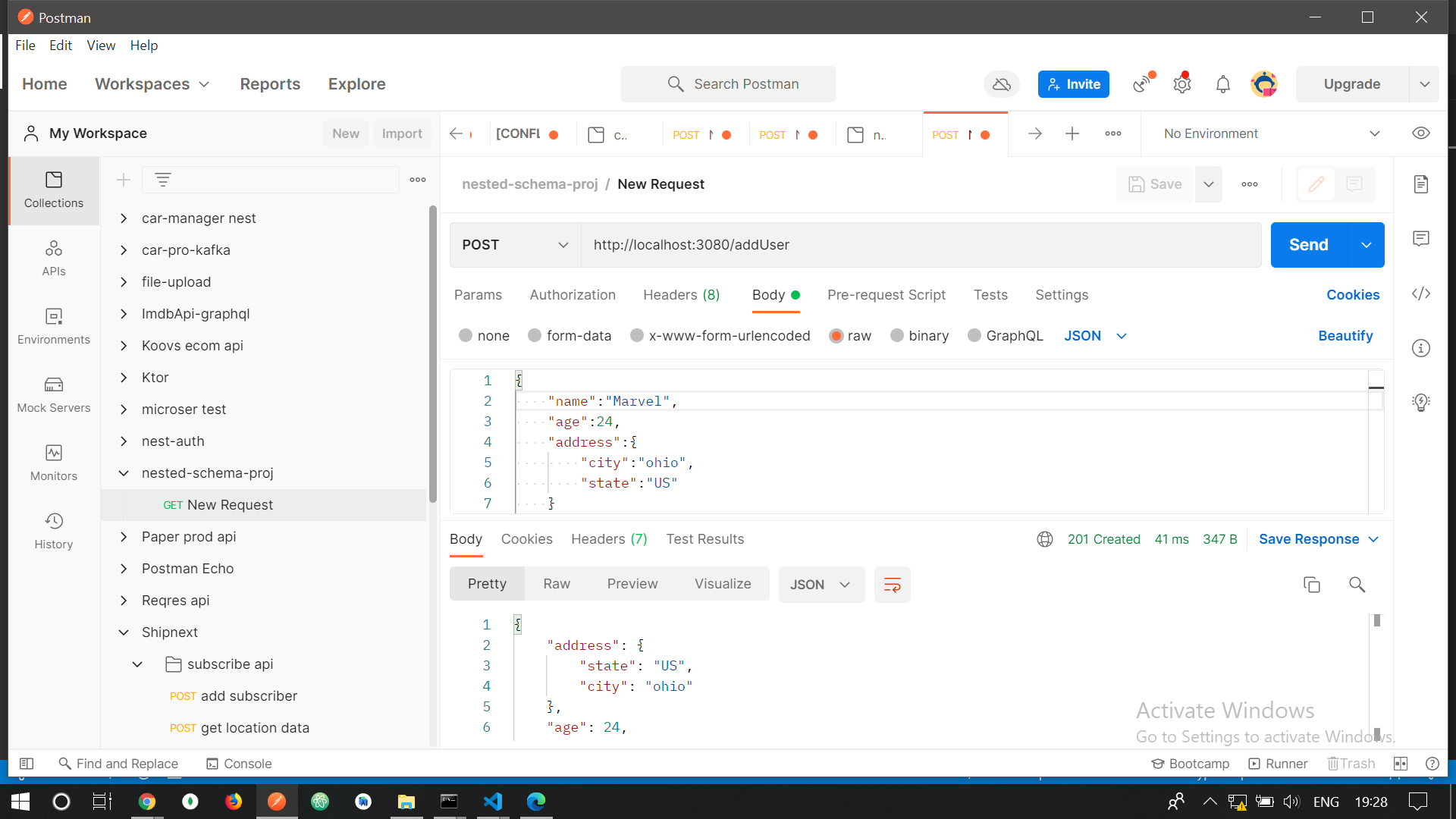Open the tab options three-dot menu

[x=1113, y=134]
